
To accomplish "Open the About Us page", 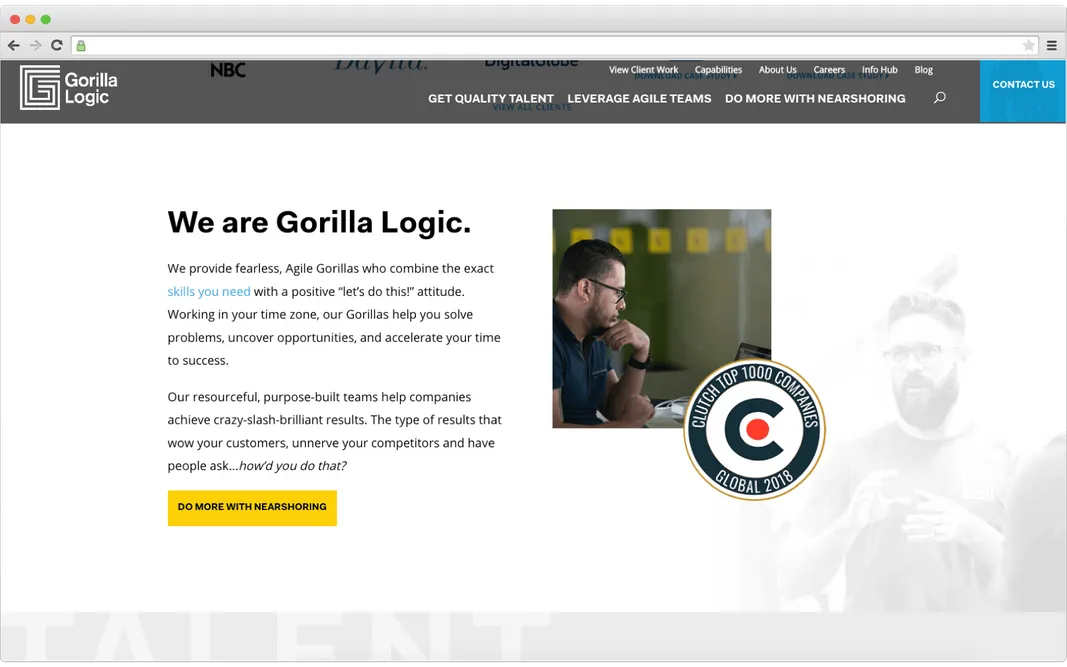I will 777,69.
